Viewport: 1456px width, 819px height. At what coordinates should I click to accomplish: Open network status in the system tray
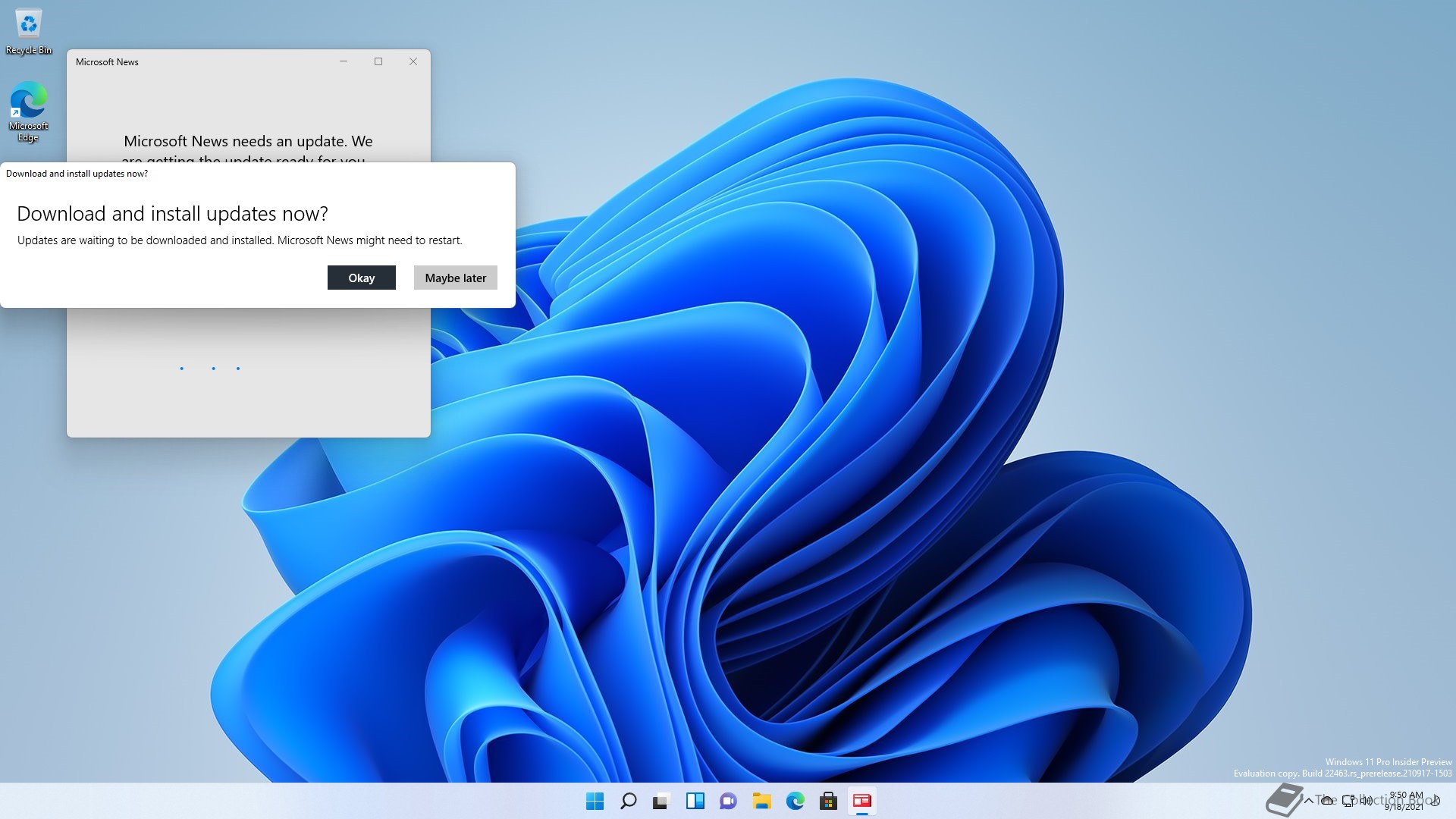(1348, 801)
